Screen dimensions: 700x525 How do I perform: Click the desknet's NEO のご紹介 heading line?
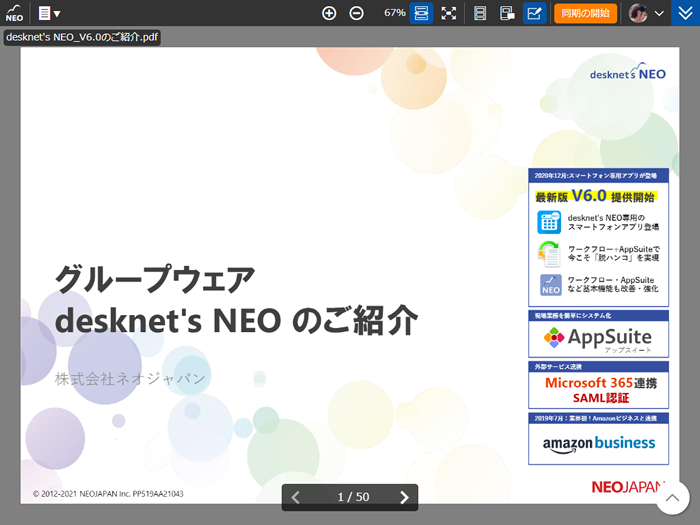[x=237, y=321]
